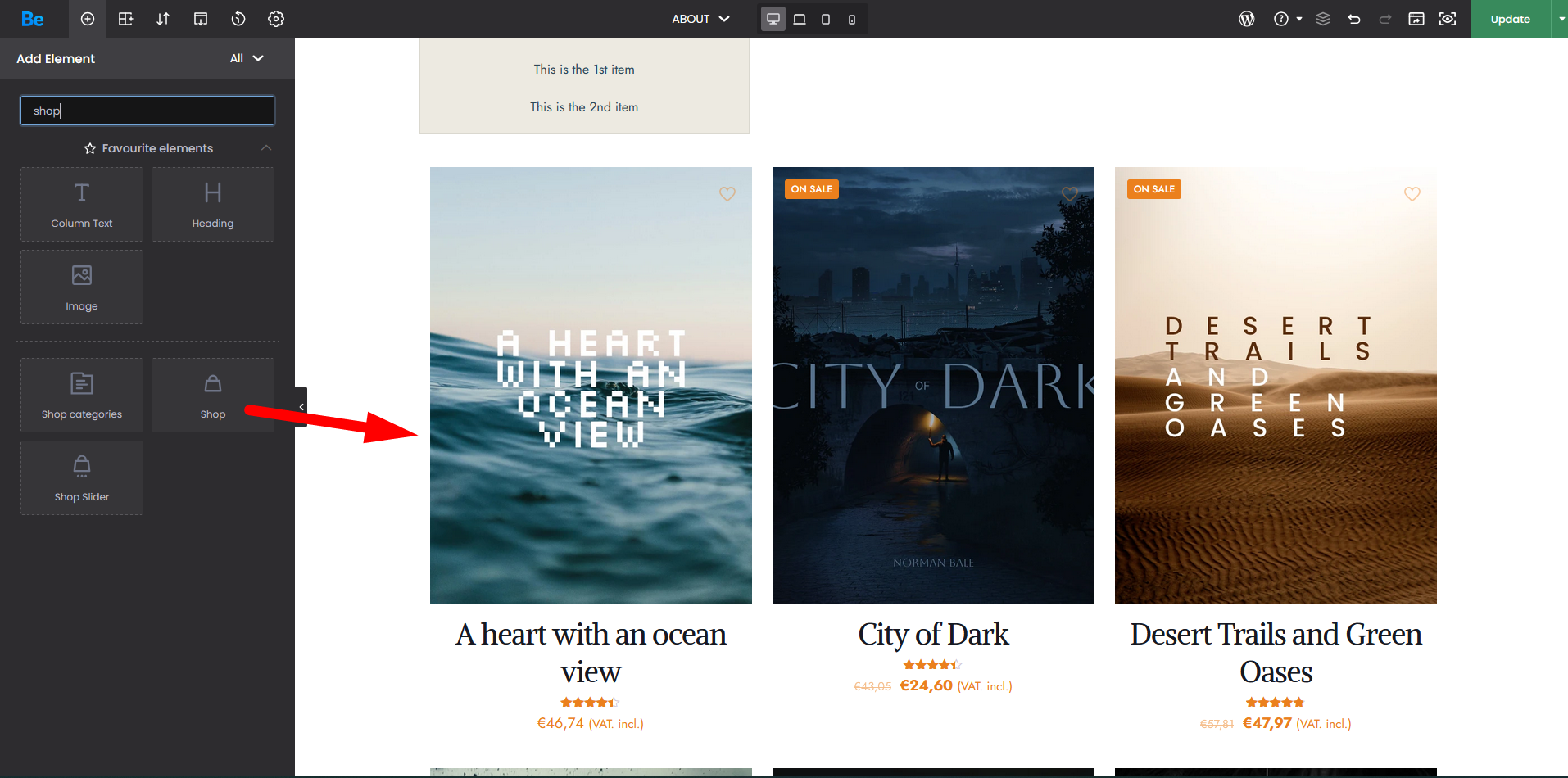Click the element search input field
Screen dimensions: 1568x778
147,111
